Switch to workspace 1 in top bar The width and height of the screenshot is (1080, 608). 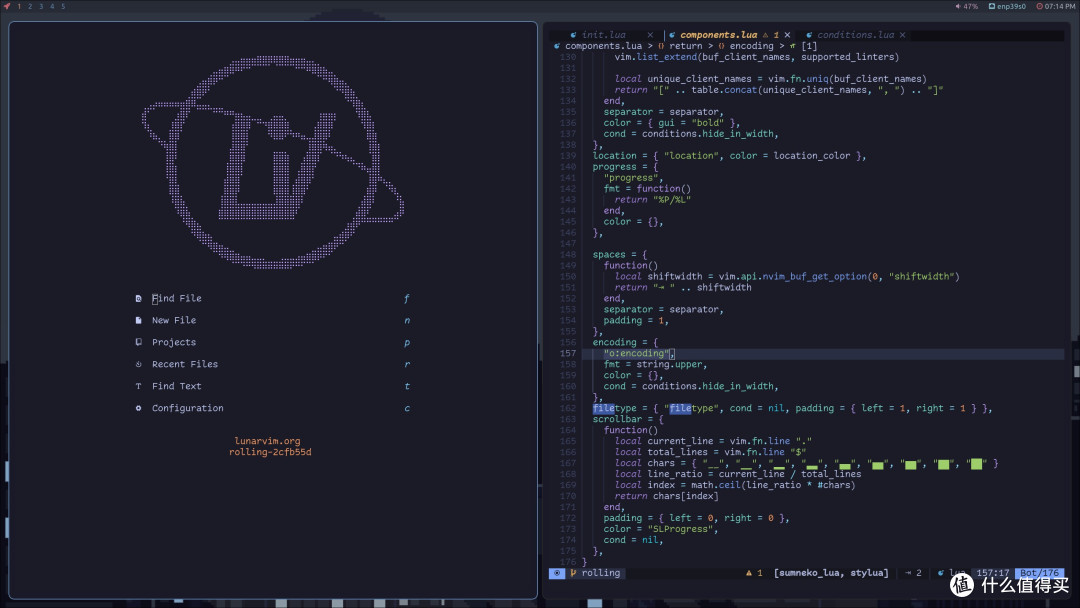[x=19, y=6]
